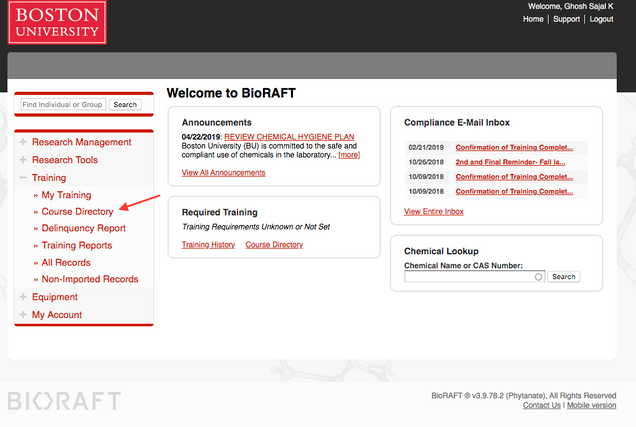Click the 10/26/2018 date in the inbox
The height and width of the screenshot is (427, 636).
pyautogui.click(x=426, y=162)
